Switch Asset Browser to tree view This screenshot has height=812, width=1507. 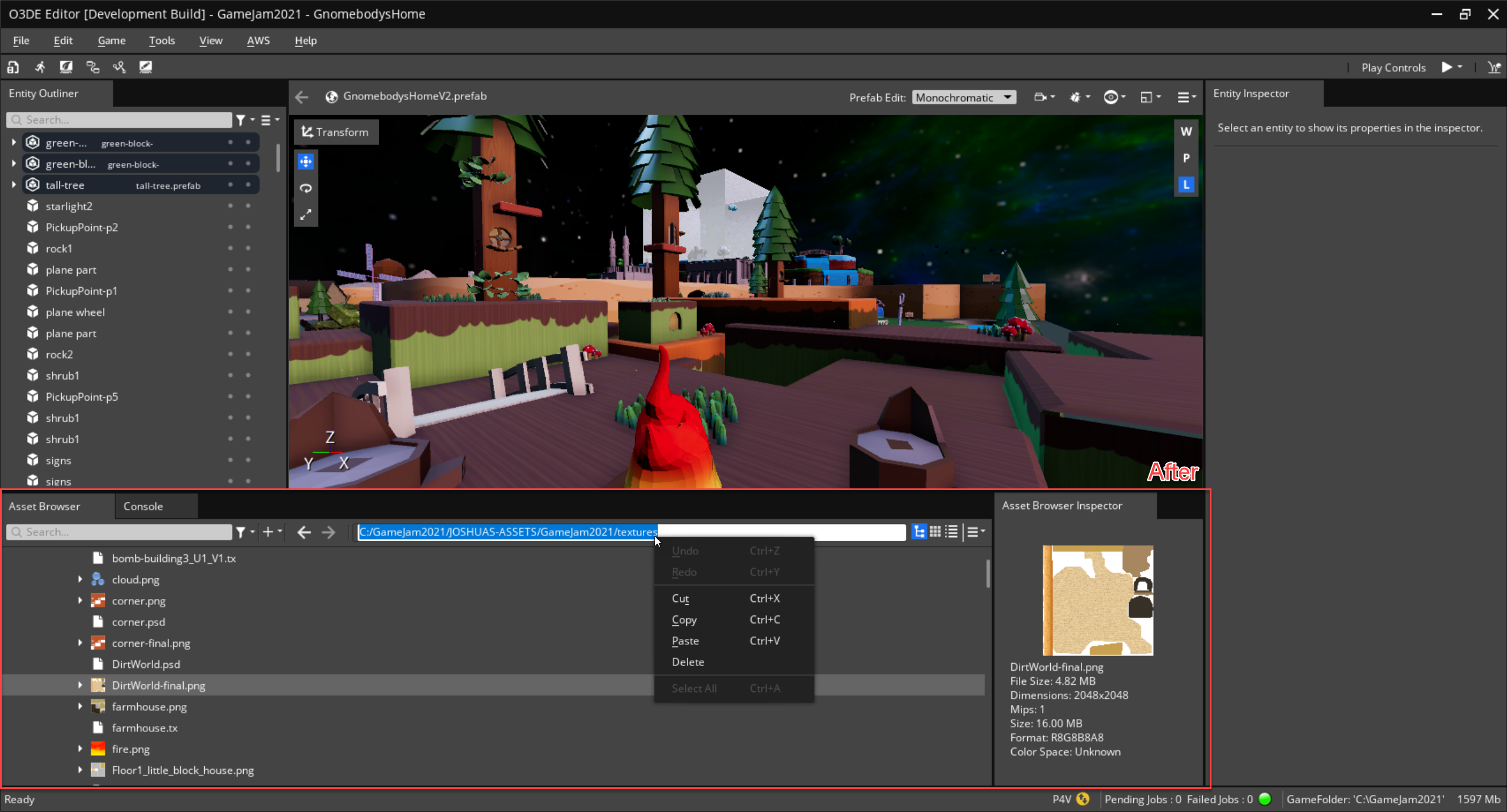pos(918,532)
